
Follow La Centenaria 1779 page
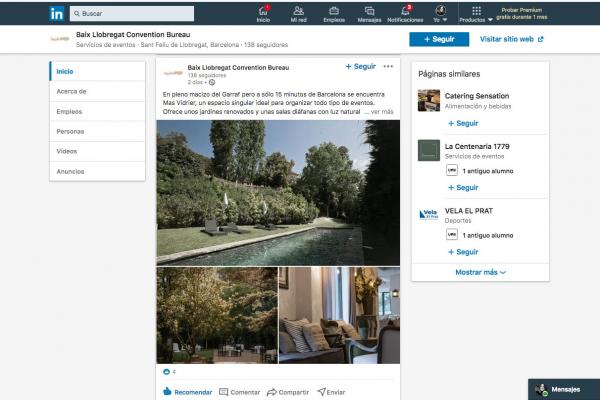click(x=462, y=187)
